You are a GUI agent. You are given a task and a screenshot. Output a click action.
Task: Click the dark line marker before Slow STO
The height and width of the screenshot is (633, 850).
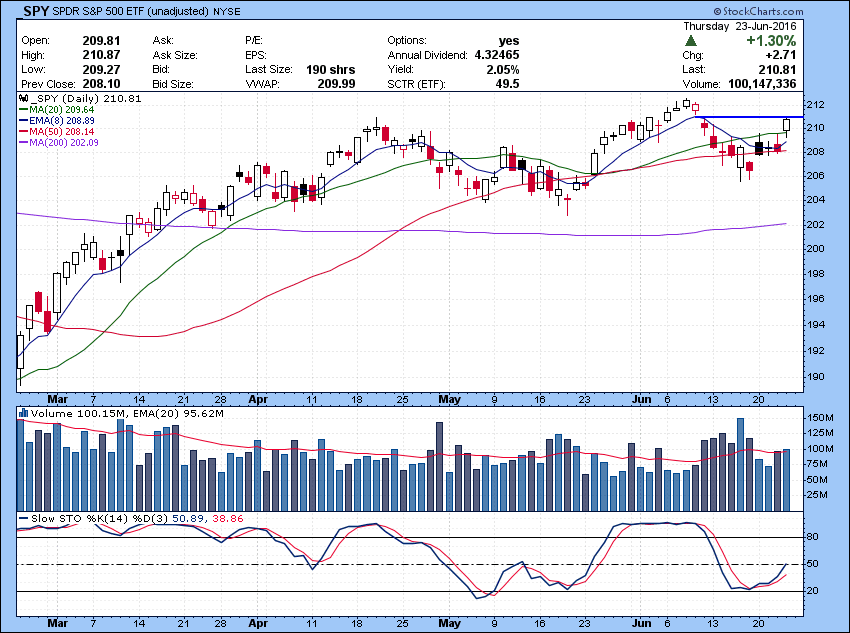(24, 519)
